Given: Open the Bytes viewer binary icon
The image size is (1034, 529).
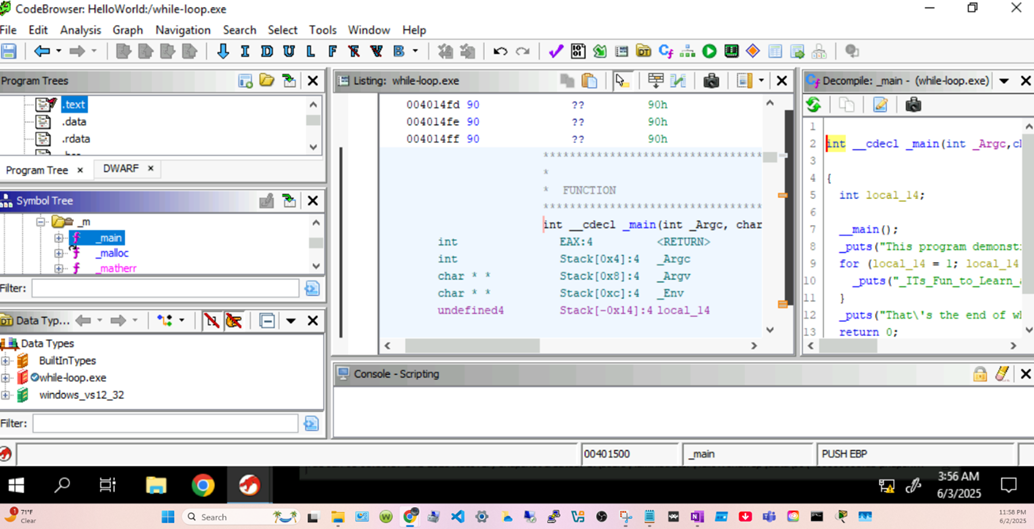Looking at the screenshot, I should [578, 51].
